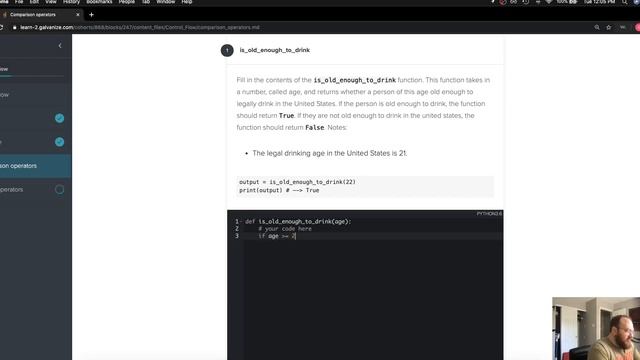Screen dimensions: 640x360
Task: Open the View menu
Action: point(51,2)
